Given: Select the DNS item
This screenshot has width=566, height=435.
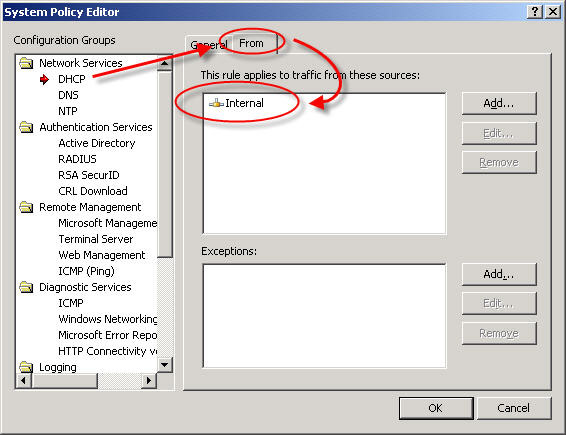Looking at the screenshot, I should click(68, 95).
